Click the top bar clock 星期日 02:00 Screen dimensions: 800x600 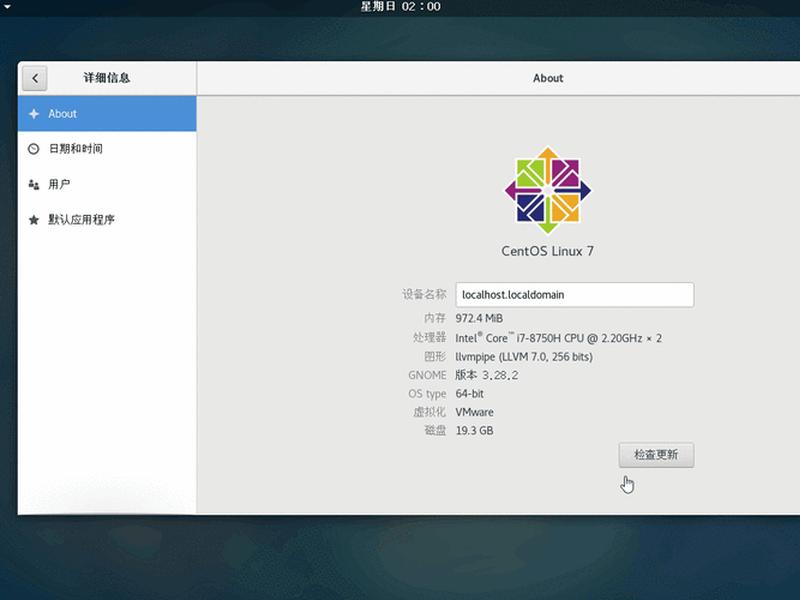click(x=401, y=7)
